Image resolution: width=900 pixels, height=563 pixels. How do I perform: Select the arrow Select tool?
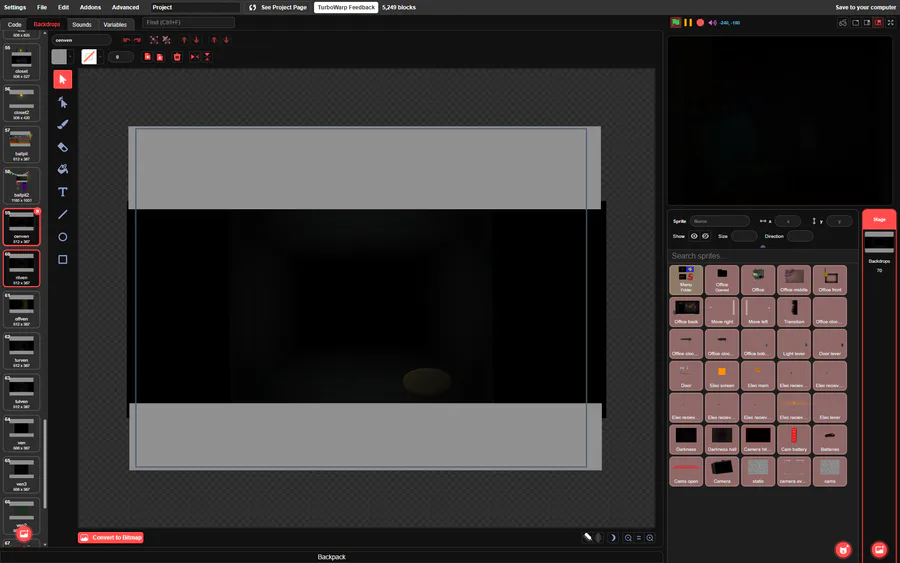[x=63, y=79]
